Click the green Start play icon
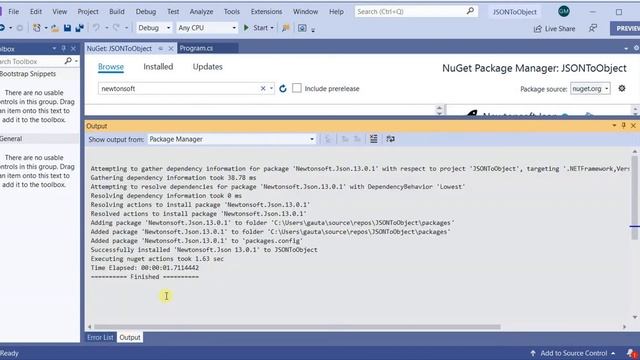The height and width of the screenshot is (360, 640). (246, 28)
